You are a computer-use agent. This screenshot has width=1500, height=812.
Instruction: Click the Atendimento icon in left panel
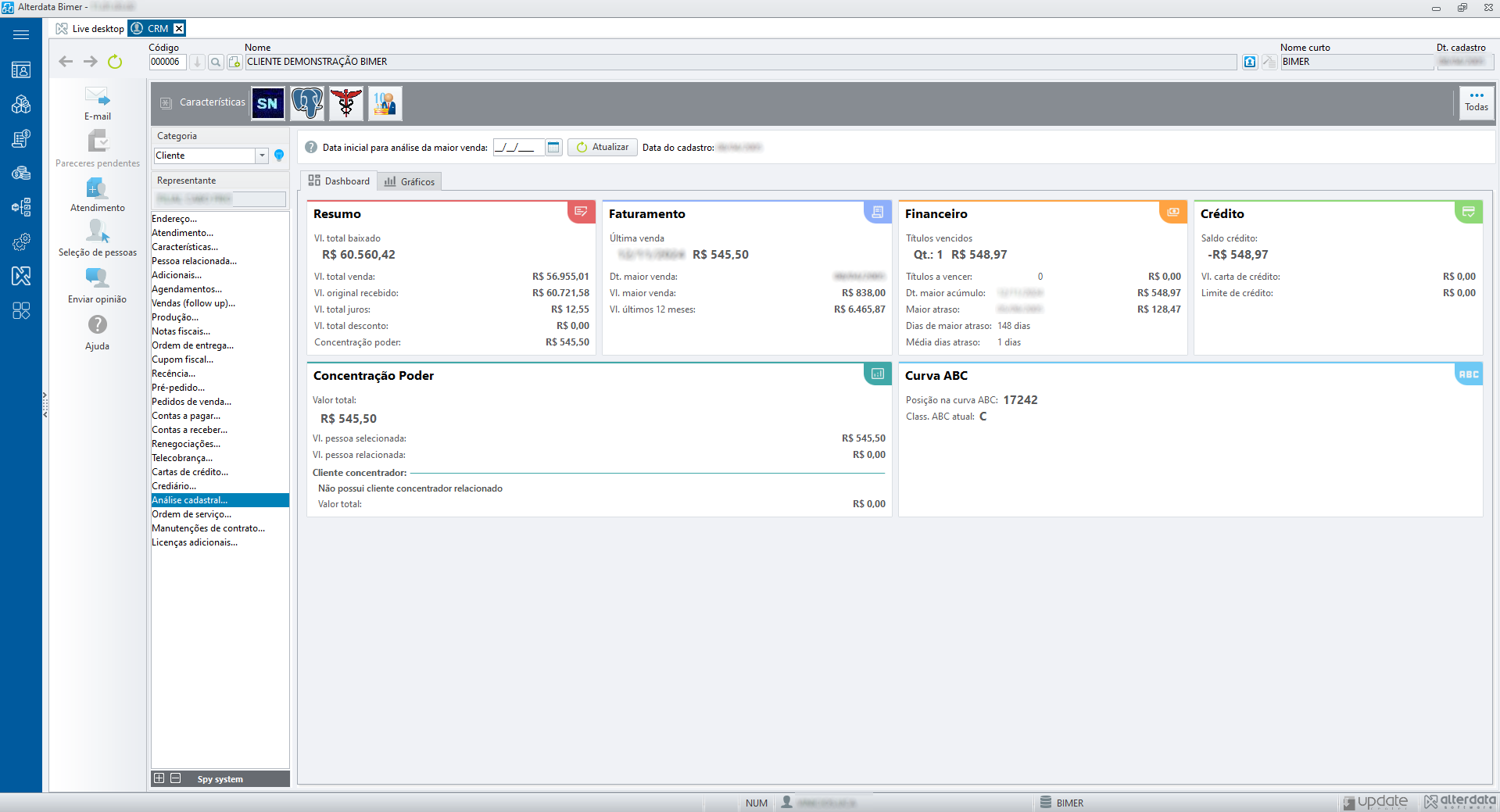(97, 189)
